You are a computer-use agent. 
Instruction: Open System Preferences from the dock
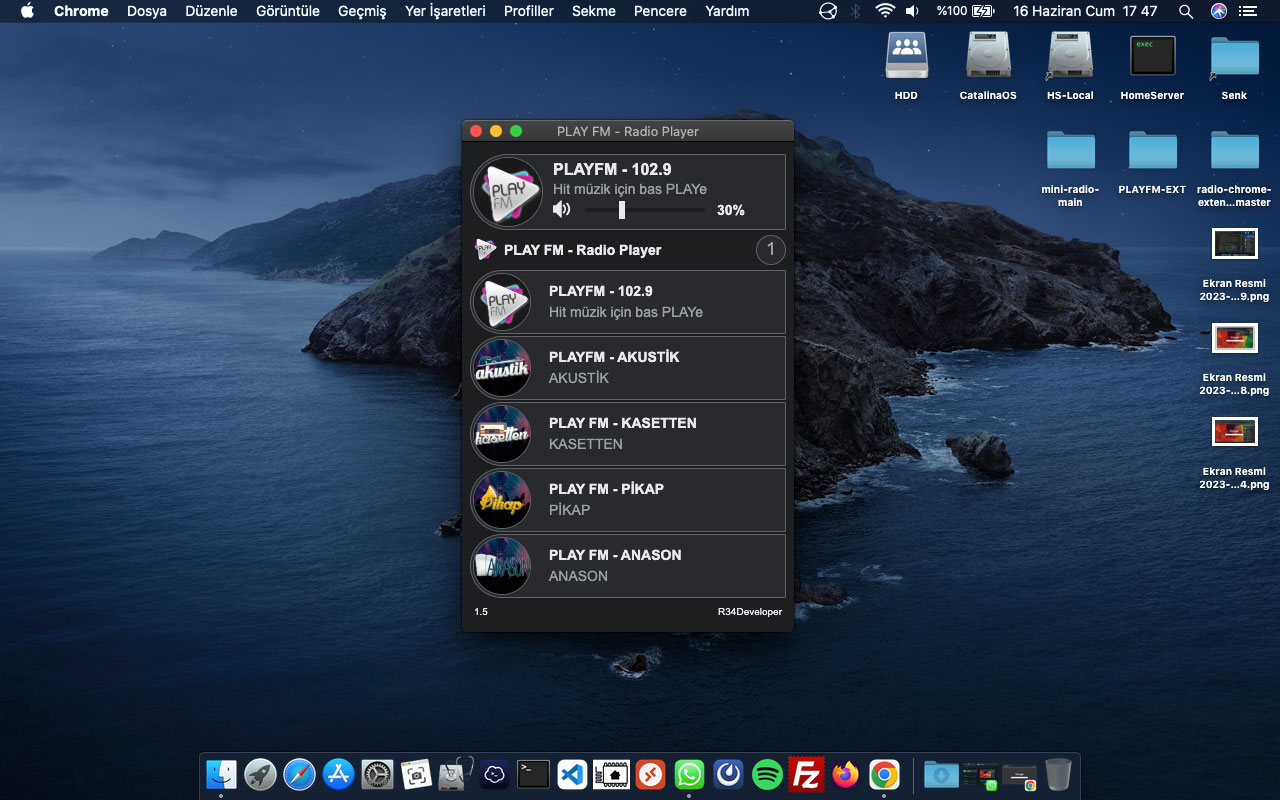click(x=377, y=774)
